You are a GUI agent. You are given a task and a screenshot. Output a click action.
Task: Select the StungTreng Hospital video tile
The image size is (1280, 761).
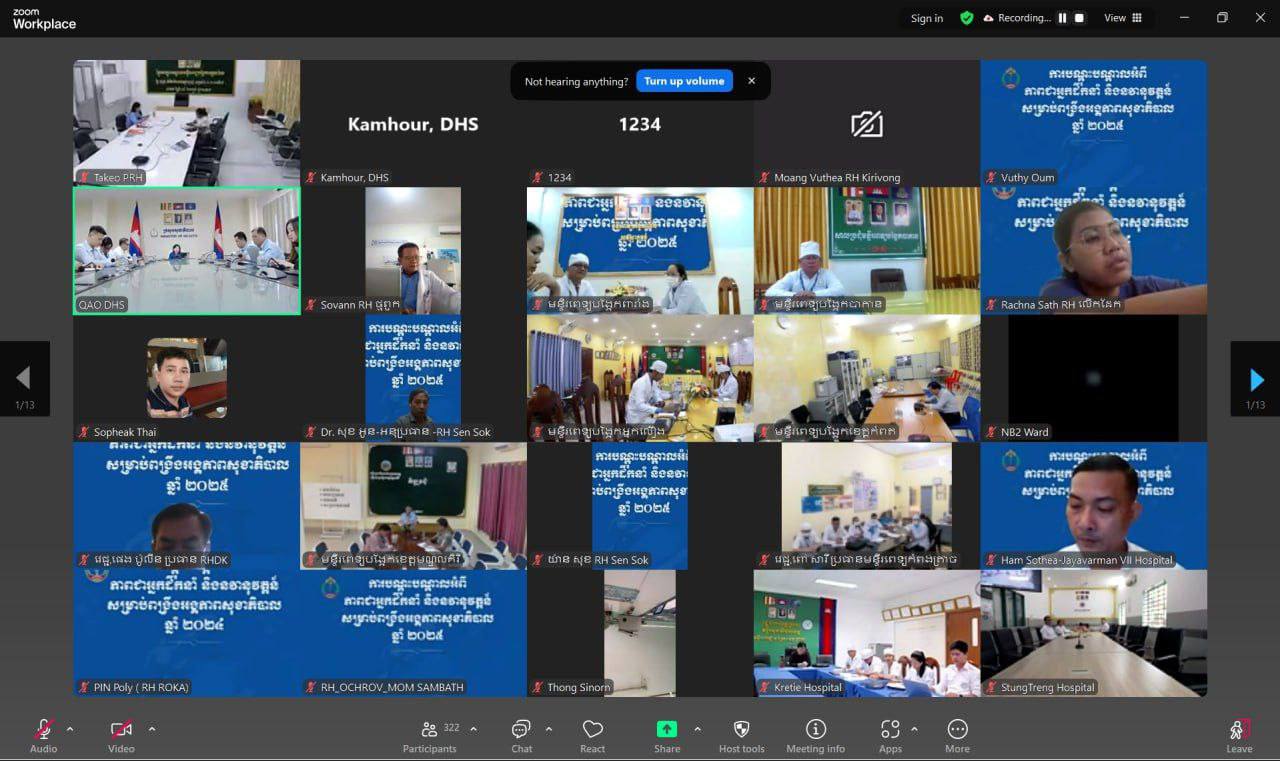1094,633
